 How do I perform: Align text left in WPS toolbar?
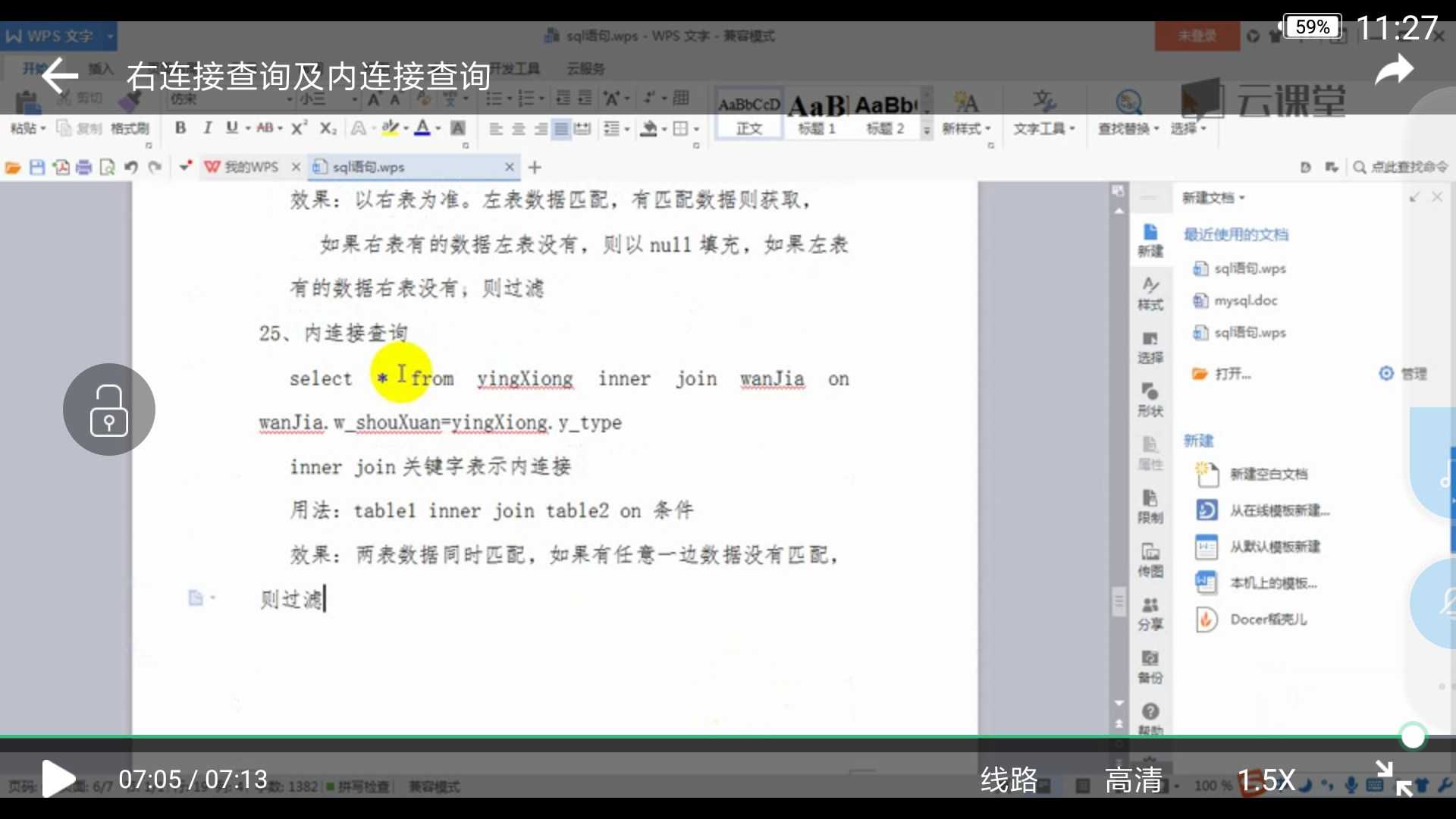(495, 128)
